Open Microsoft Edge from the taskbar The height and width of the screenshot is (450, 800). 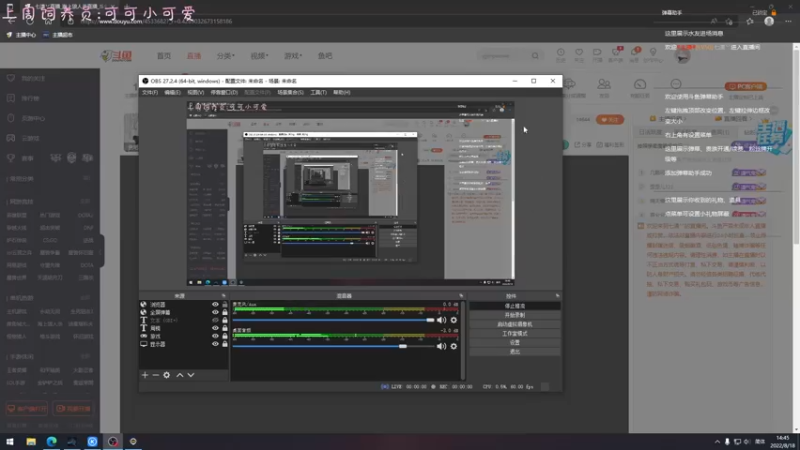52,441
